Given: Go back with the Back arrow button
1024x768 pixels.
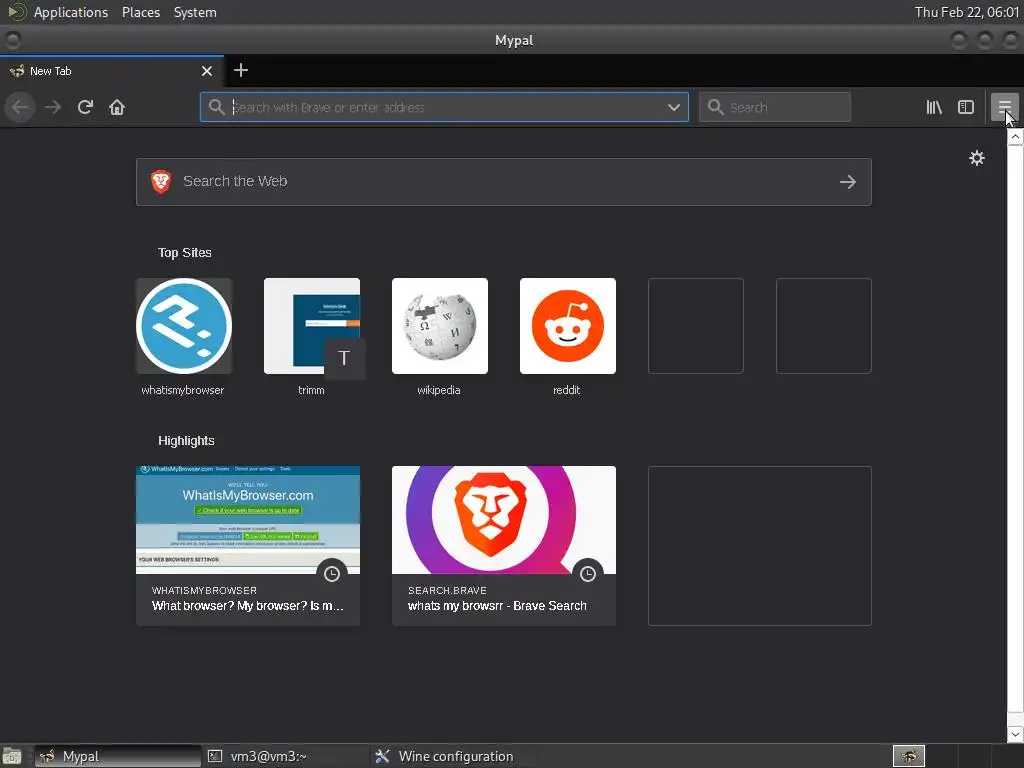Looking at the screenshot, I should 20,107.
